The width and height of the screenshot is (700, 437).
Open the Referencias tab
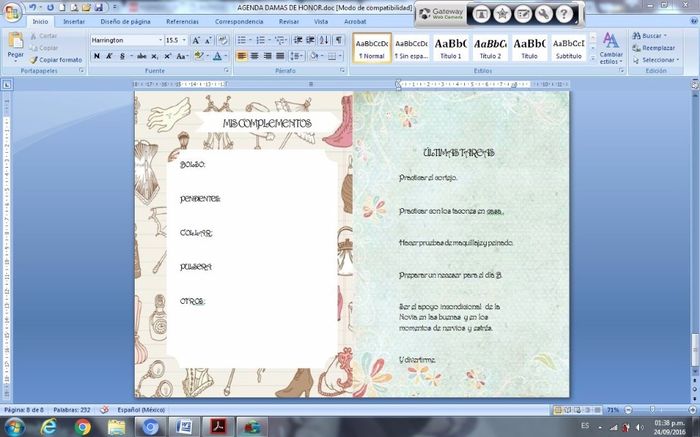click(182, 21)
